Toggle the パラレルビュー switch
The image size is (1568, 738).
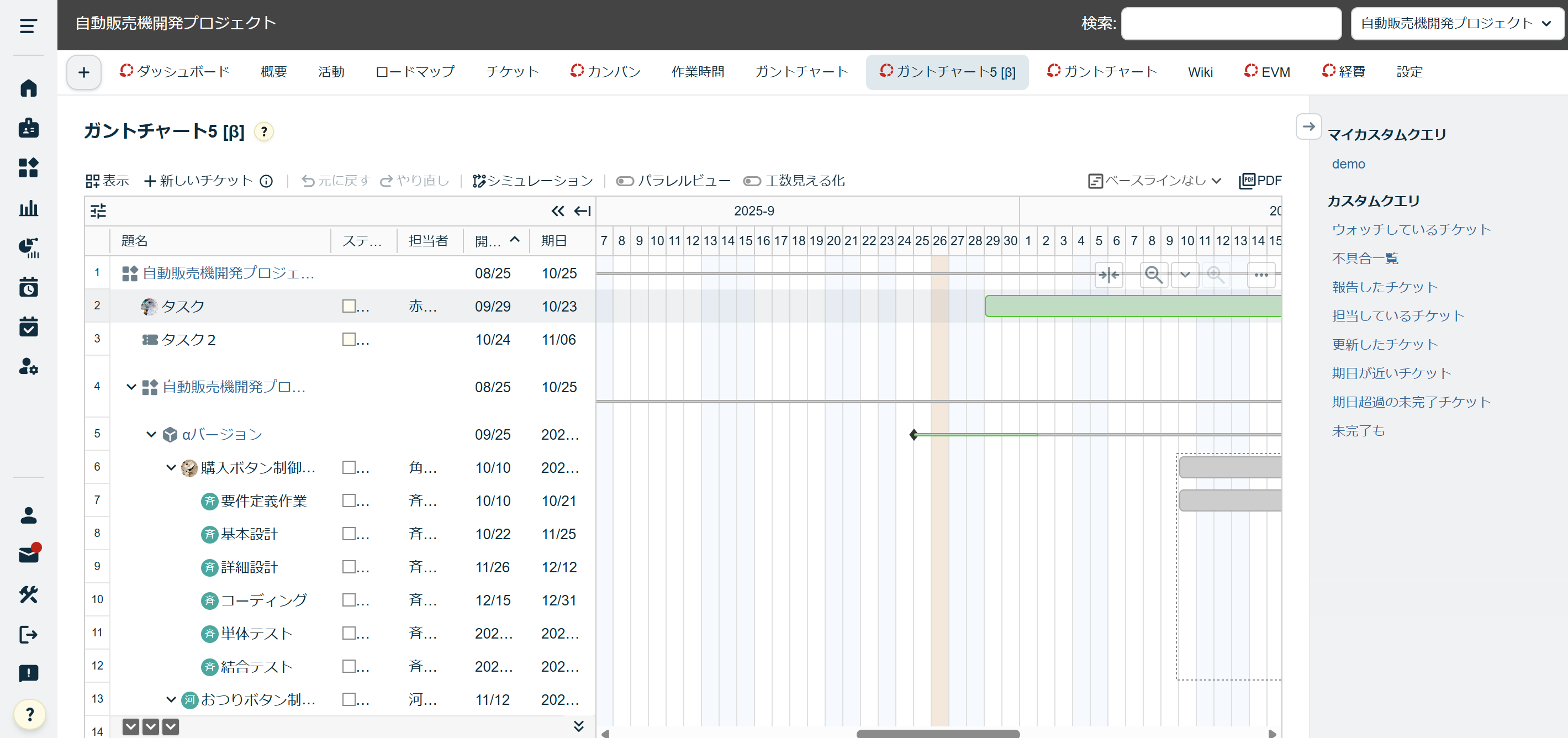(x=625, y=181)
